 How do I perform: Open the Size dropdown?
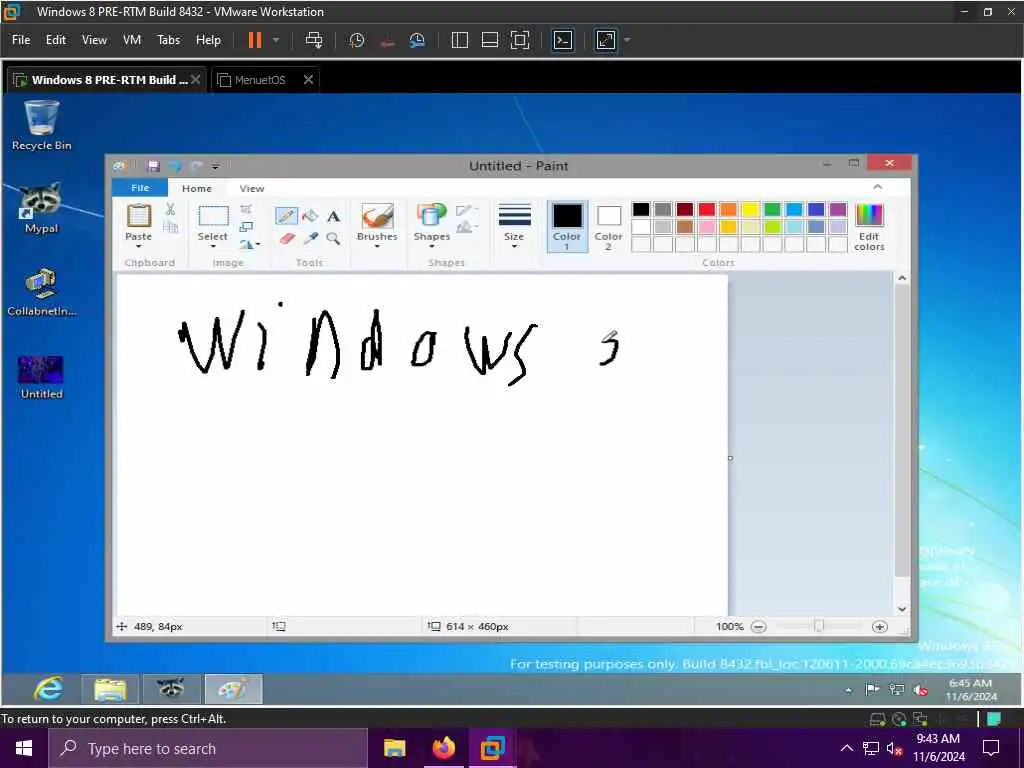coord(514,225)
